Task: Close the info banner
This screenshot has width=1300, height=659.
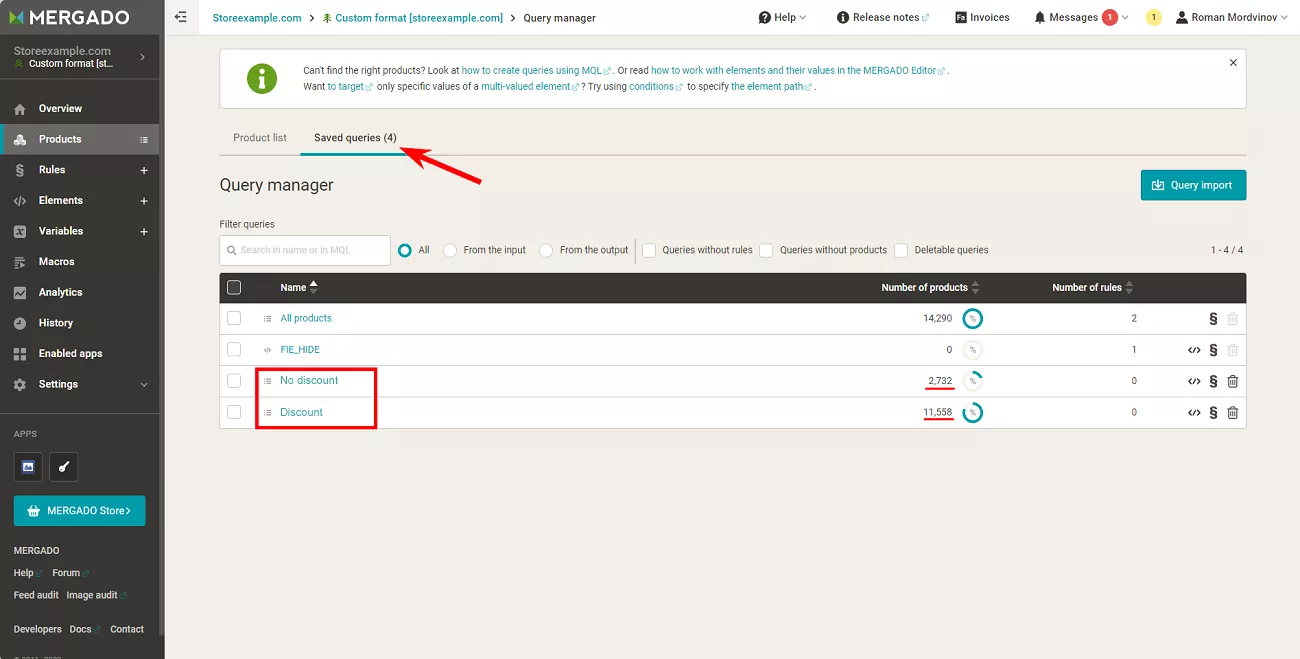Action: coord(1233,62)
